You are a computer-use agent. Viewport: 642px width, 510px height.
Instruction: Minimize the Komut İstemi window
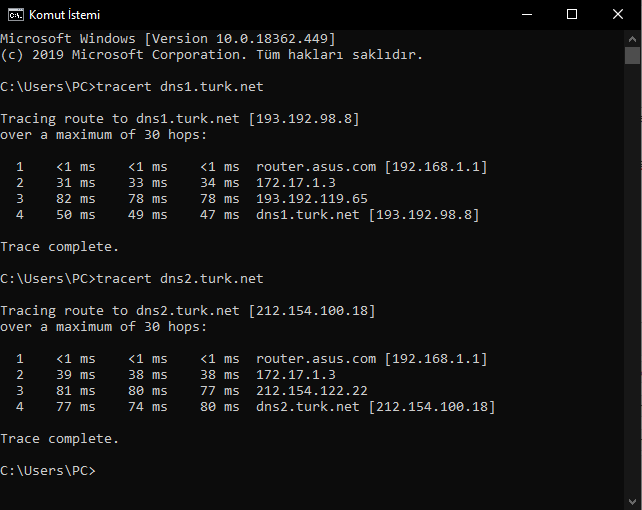pyautogui.click(x=527, y=15)
